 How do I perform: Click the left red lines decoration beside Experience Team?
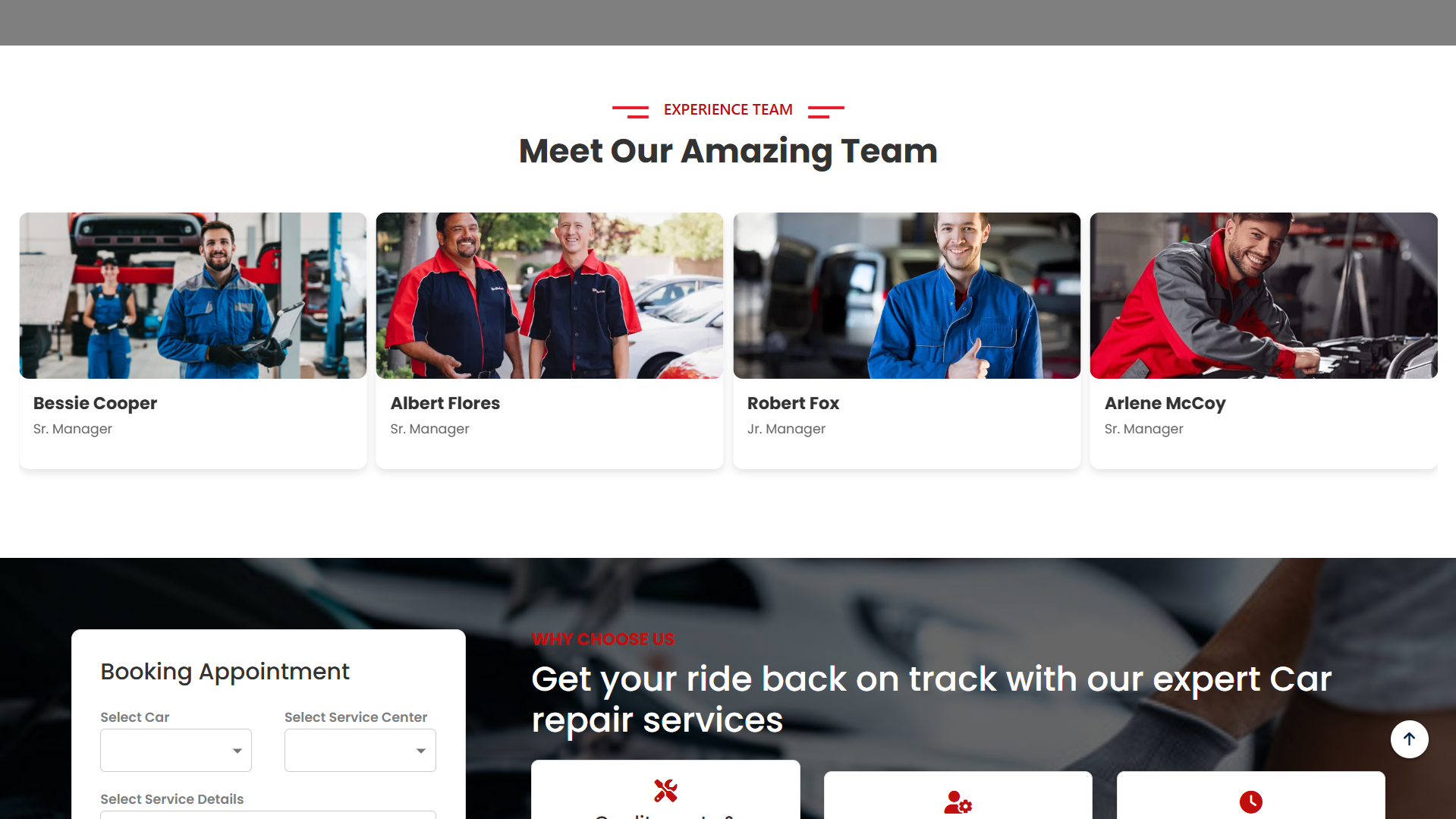click(x=631, y=112)
